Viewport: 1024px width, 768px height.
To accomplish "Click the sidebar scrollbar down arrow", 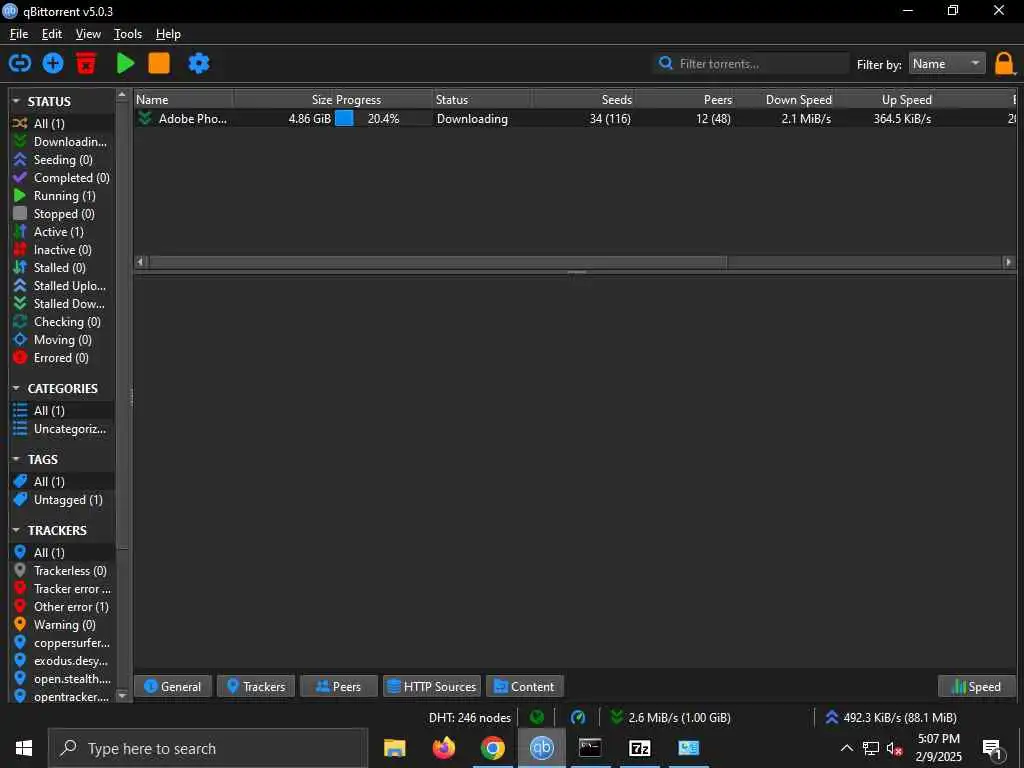I will click(122, 696).
